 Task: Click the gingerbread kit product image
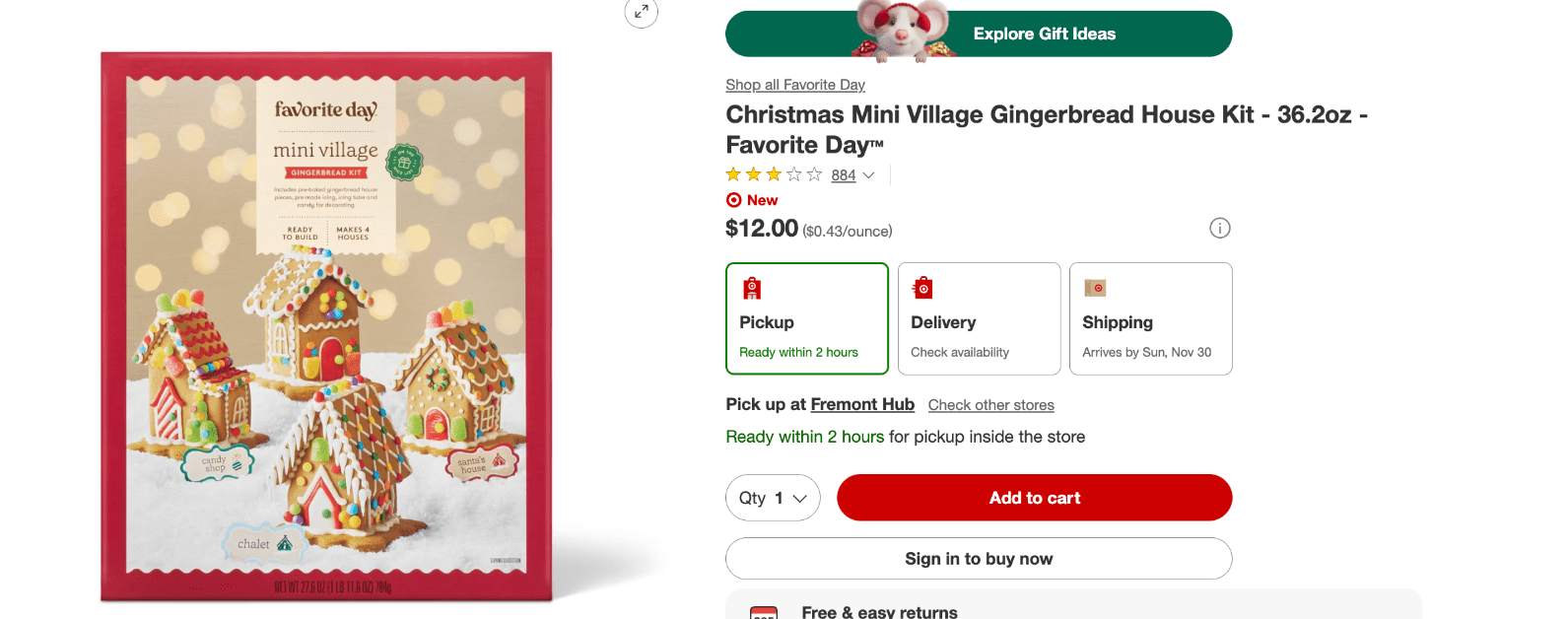click(326, 326)
